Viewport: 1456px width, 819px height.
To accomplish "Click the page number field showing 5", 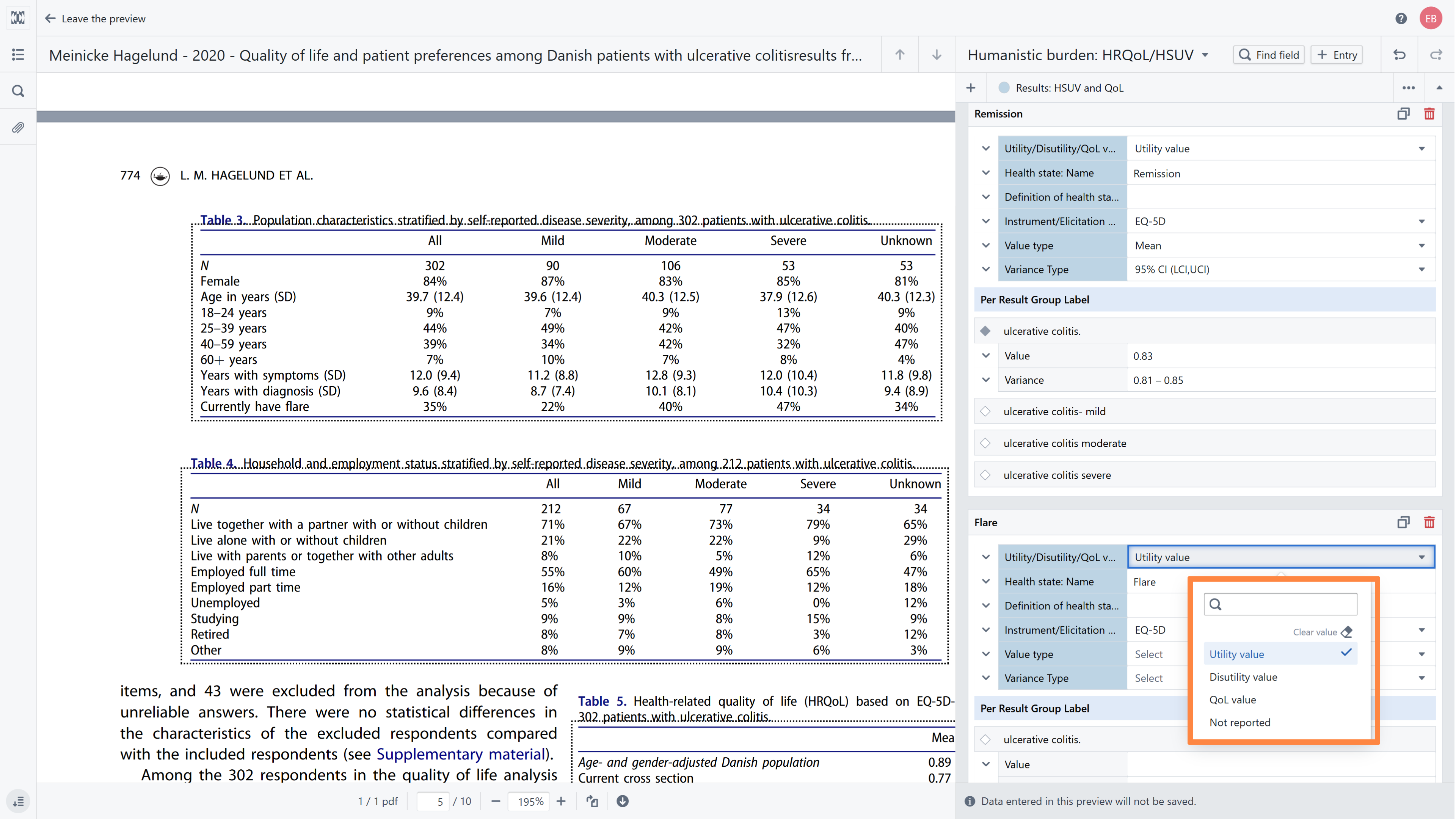I will (433, 802).
